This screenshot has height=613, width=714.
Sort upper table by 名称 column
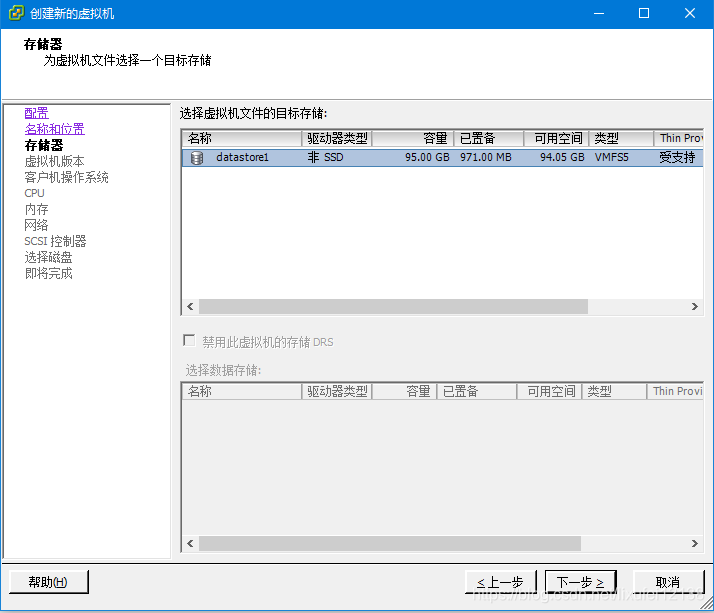242,138
